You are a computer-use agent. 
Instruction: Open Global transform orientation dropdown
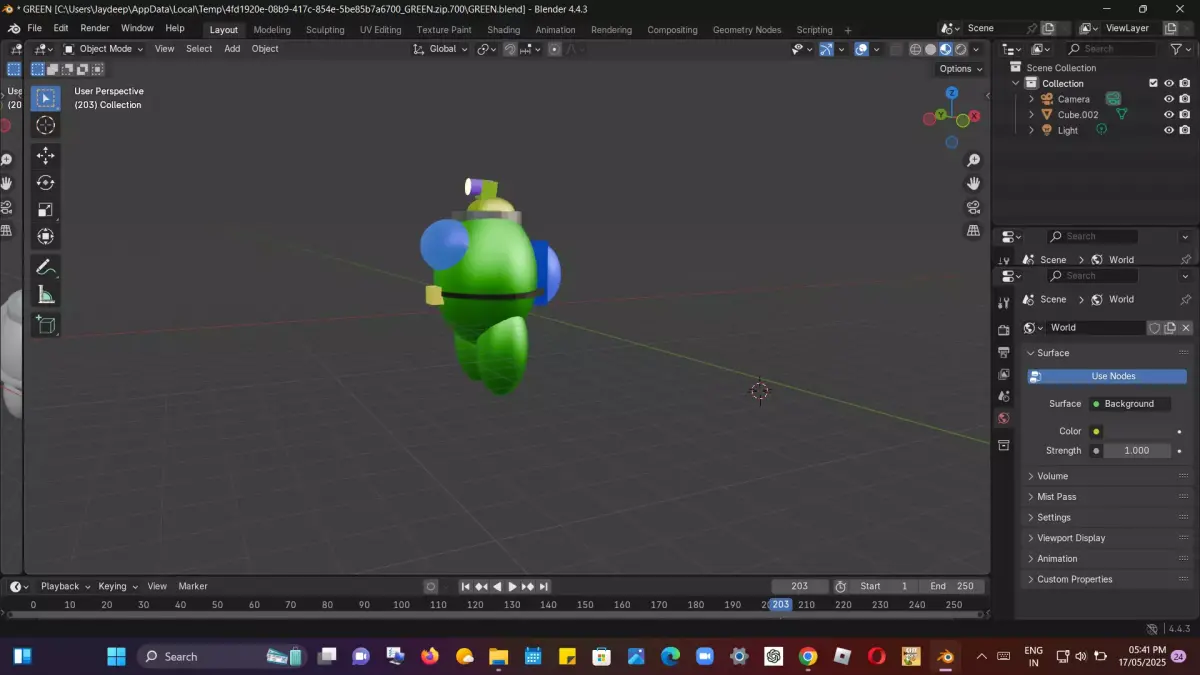coord(441,49)
